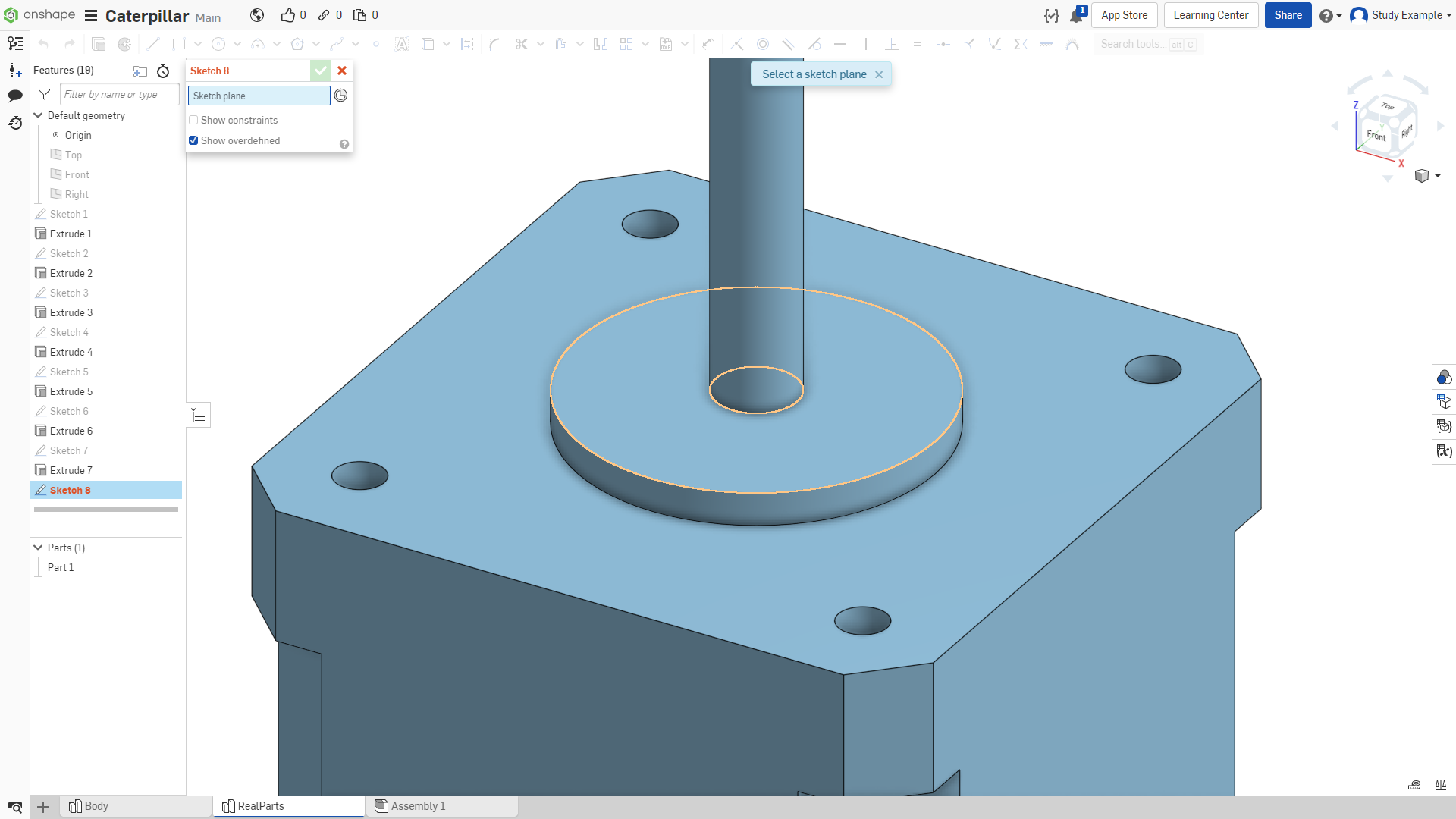
Task: Switch to the Assembly 1 tab
Action: 442,806
